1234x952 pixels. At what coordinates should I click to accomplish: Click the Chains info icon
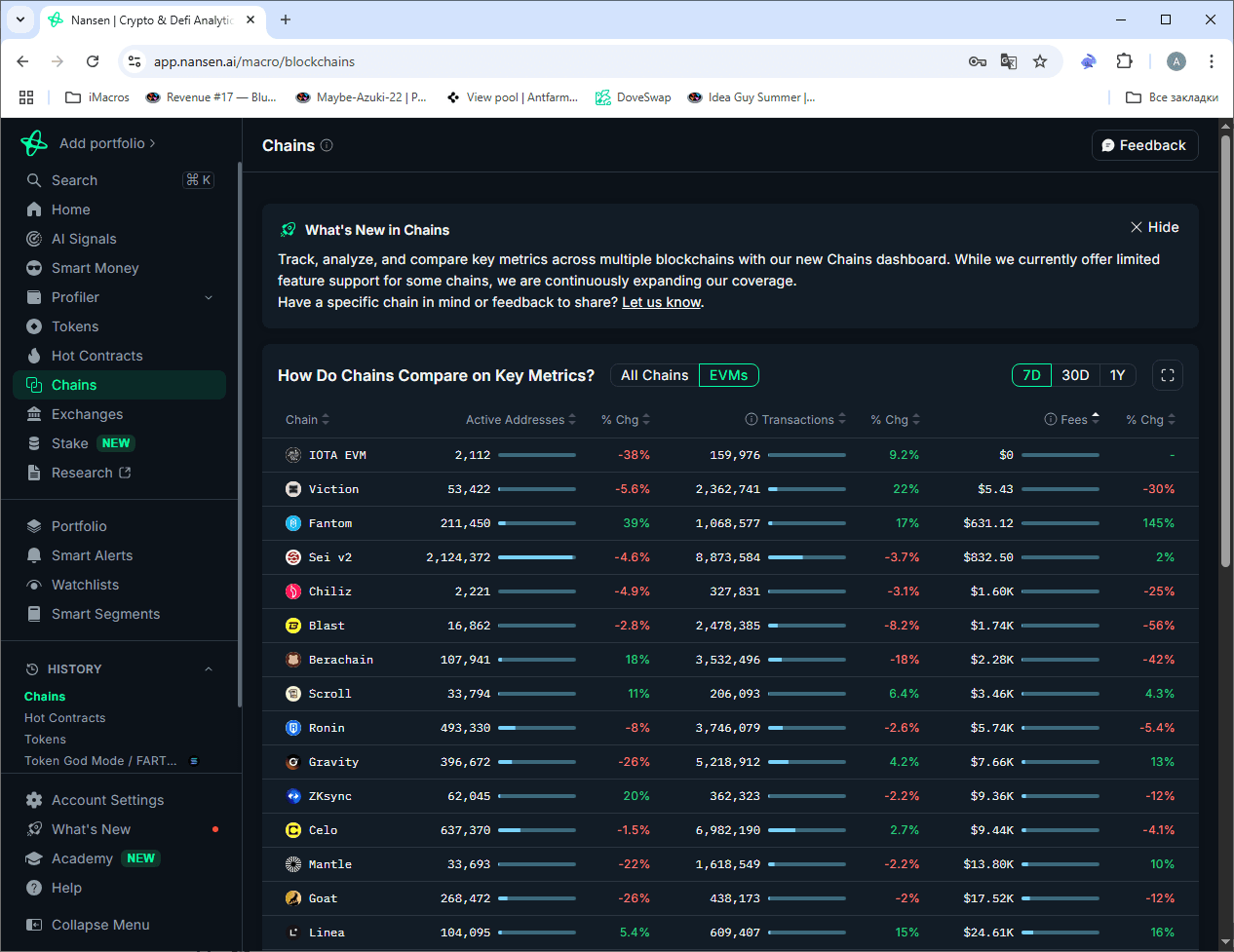[x=327, y=145]
